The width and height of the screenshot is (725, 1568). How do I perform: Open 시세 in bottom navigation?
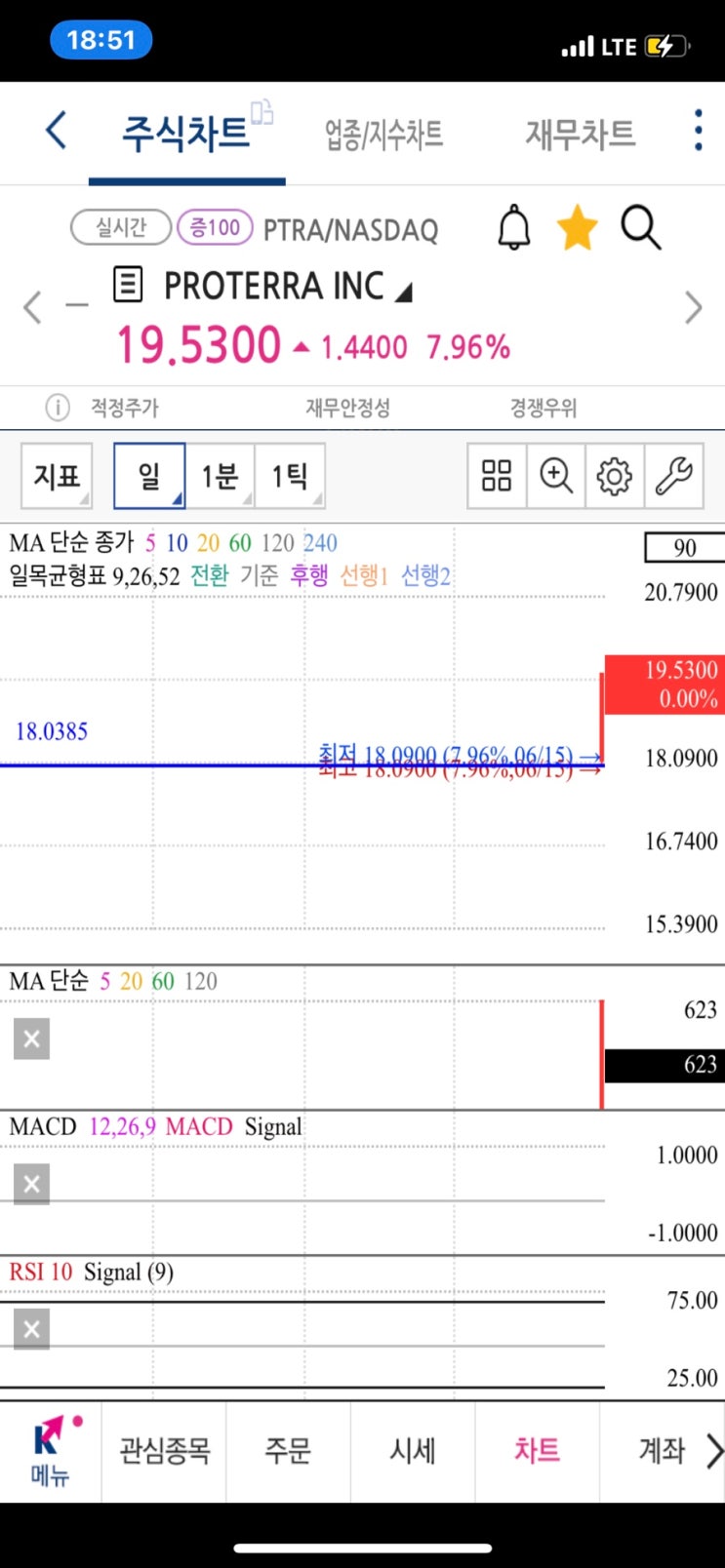[413, 1451]
